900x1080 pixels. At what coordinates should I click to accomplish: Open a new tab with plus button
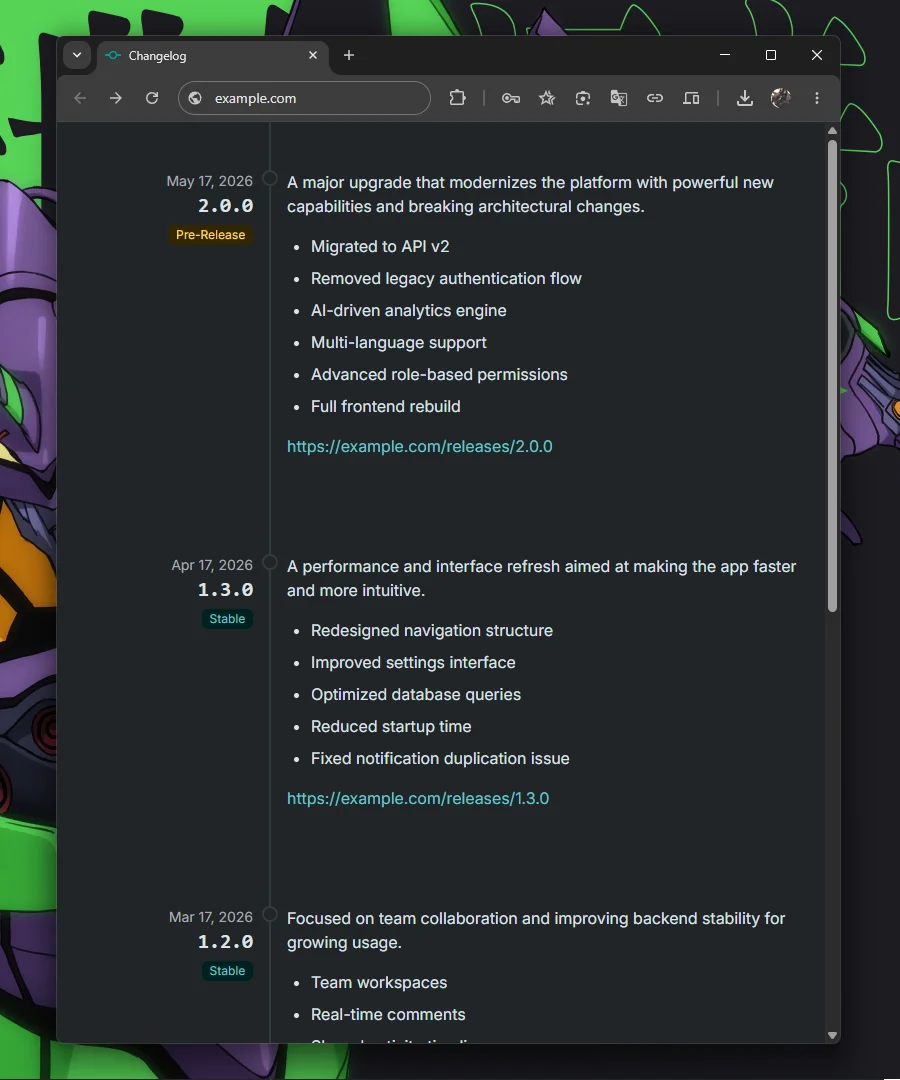(x=349, y=55)
